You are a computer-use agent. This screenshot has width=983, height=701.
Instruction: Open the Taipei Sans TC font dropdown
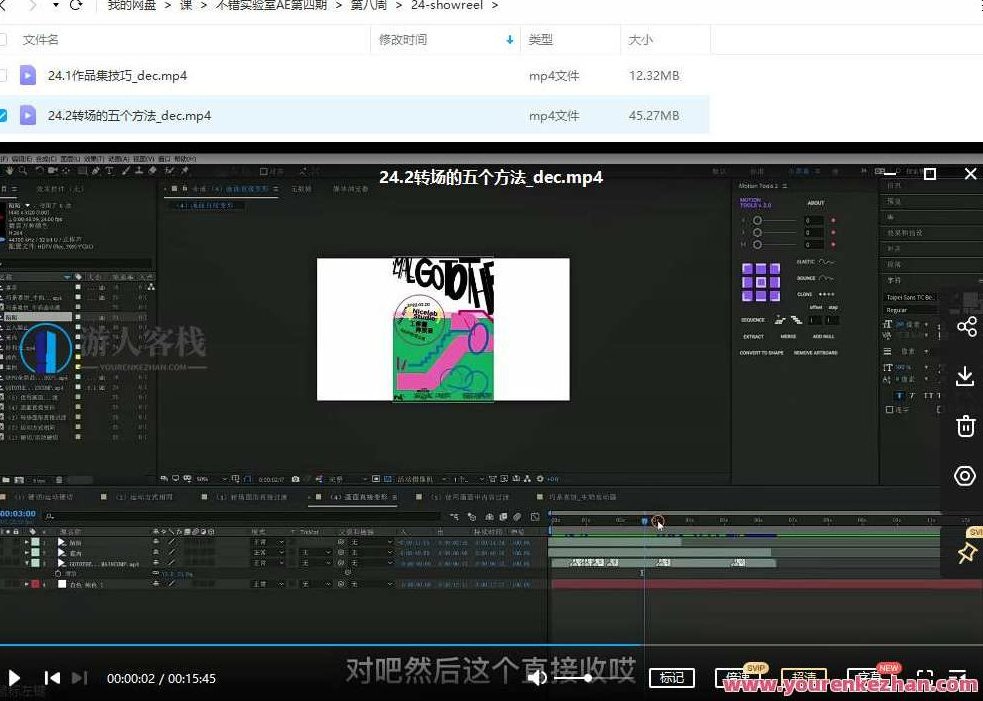click(910, 299)
